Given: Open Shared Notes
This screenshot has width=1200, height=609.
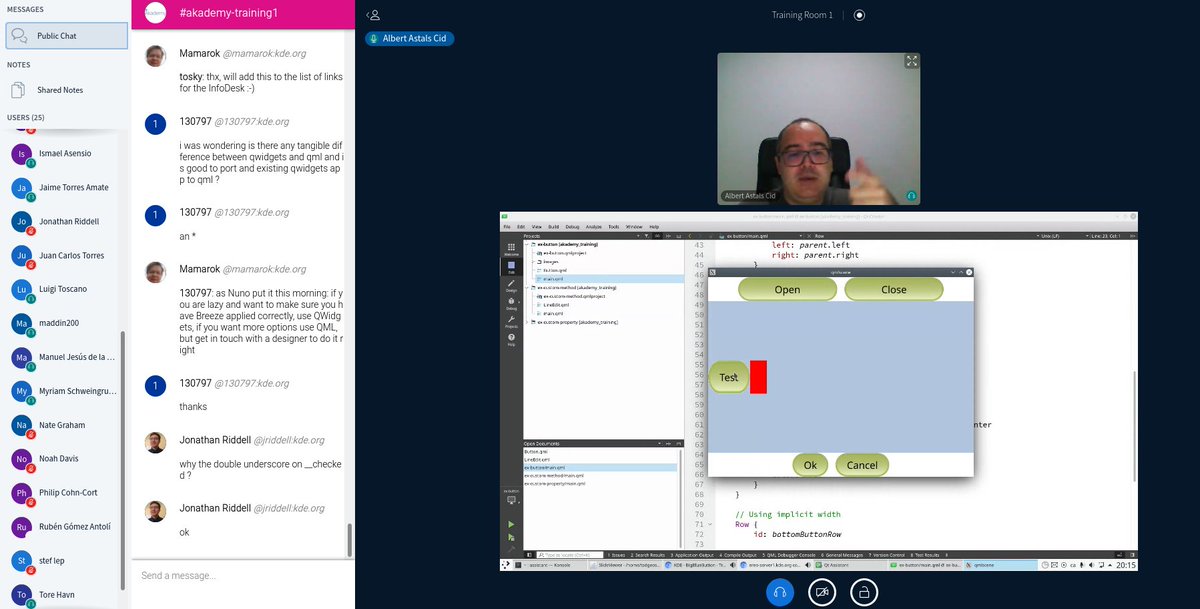Looking at the screenshot, I should 66,90.
